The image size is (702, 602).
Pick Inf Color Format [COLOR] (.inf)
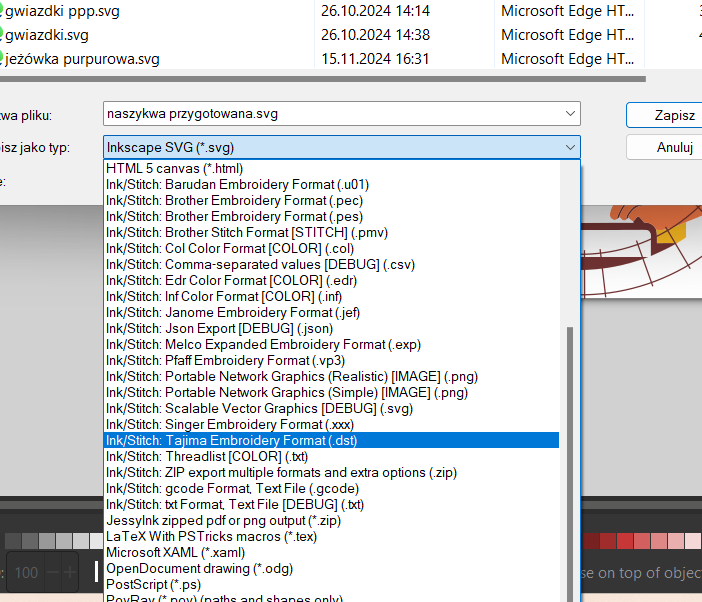[x=331, y=297]
